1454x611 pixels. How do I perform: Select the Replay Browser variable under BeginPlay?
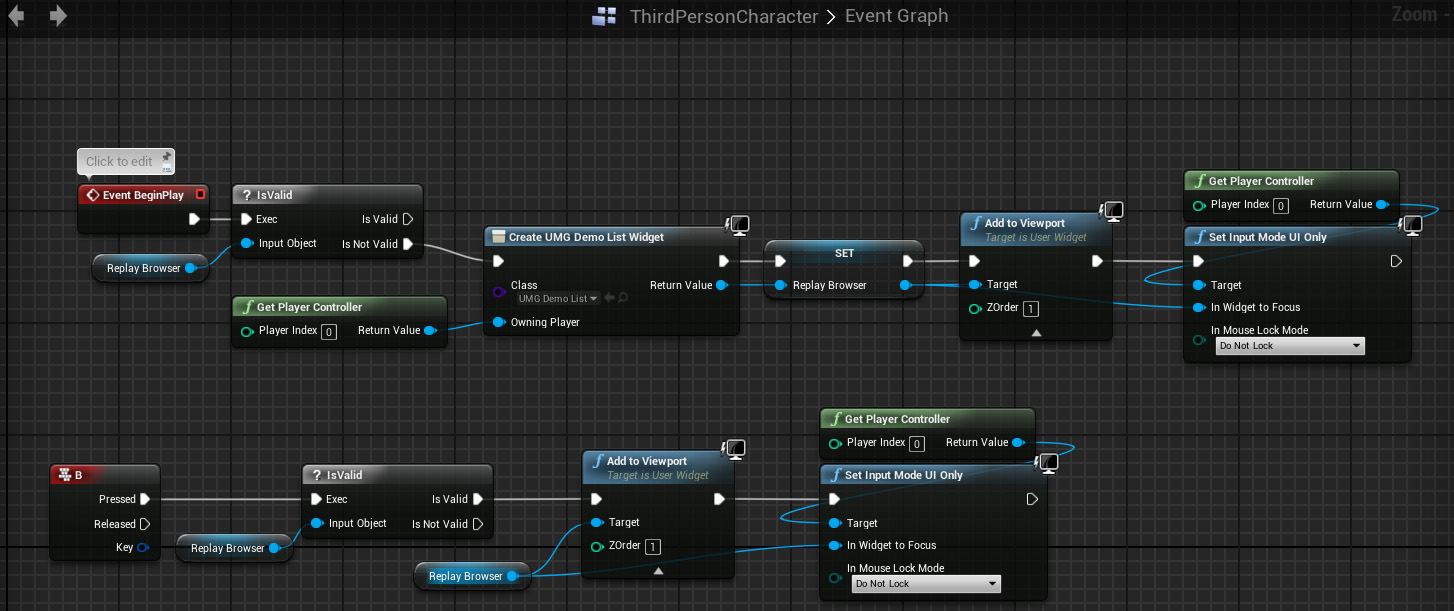tap(150, 268)
